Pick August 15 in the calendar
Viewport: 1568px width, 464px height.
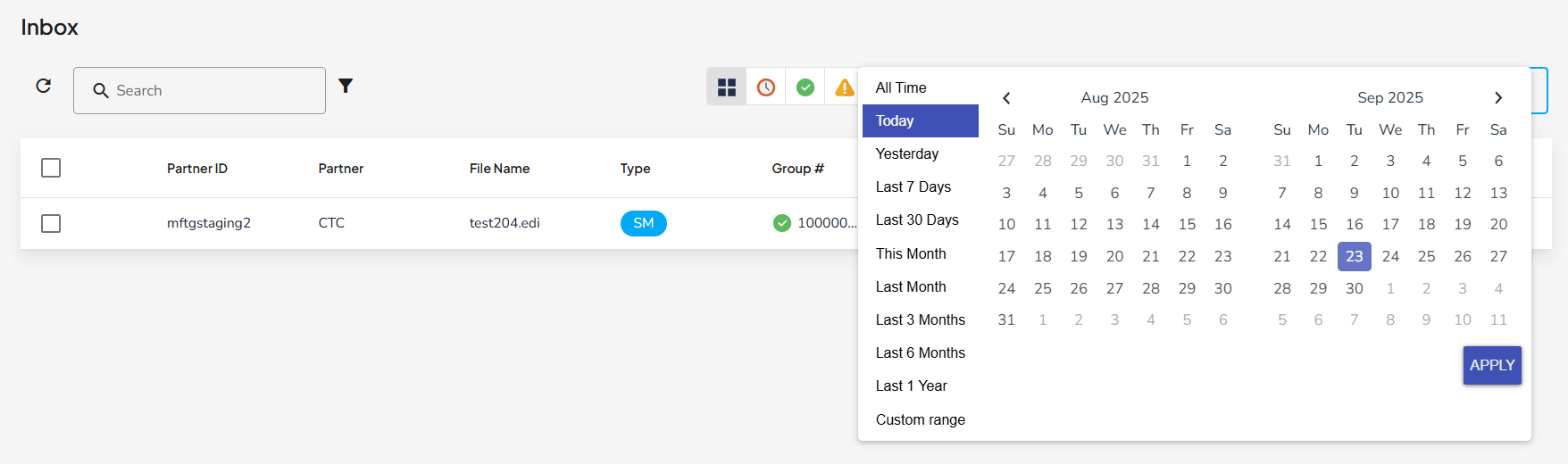pyautogui.click(x=1187, y=224)
